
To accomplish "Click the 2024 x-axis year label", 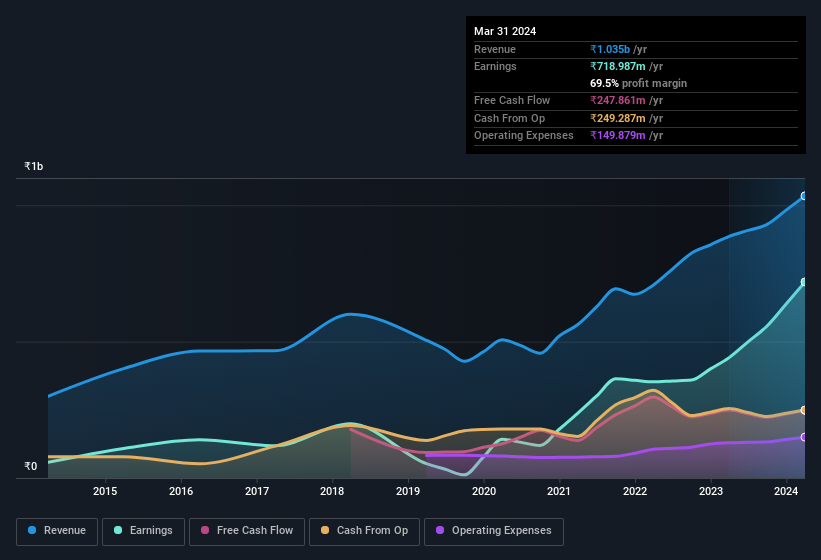I will (786, 491).
